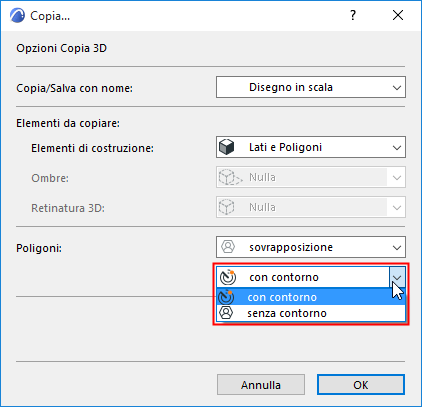The width and height of the screenshot is (422, 407).
Task: Open the sovrapposizione dropdown
Action: (x=311, y=247)
